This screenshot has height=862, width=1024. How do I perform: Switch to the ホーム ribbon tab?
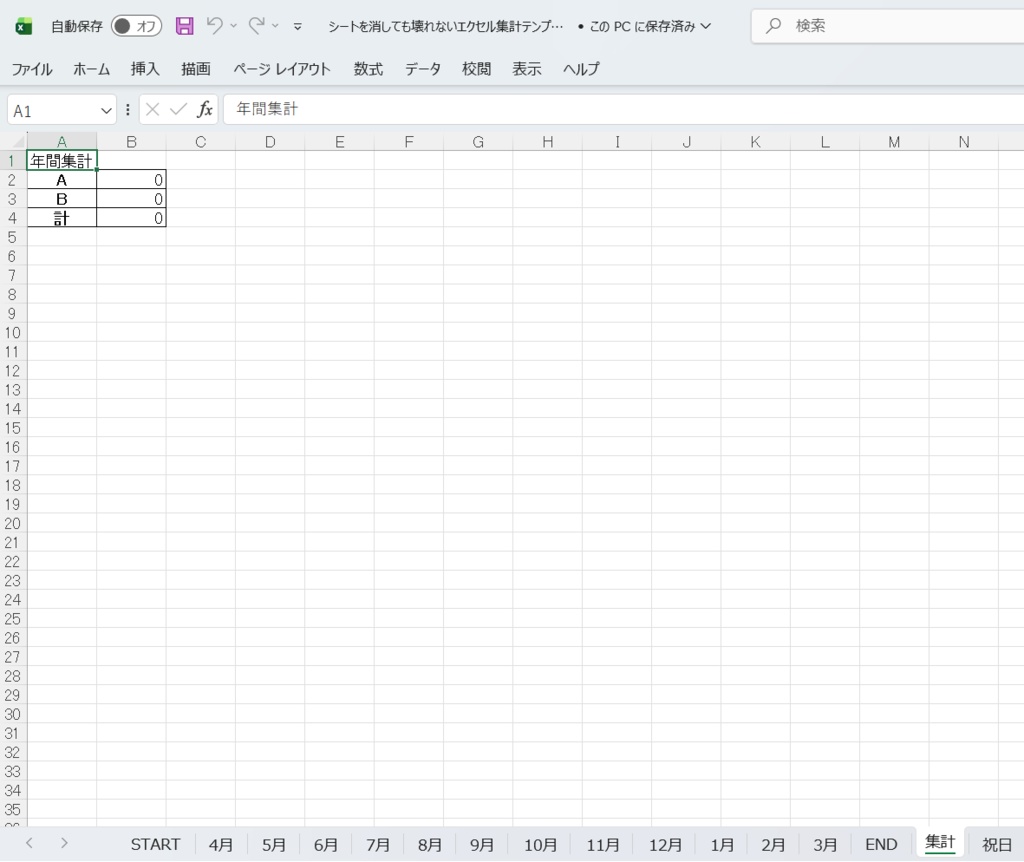pyautogui.click(x=91, y=69)
